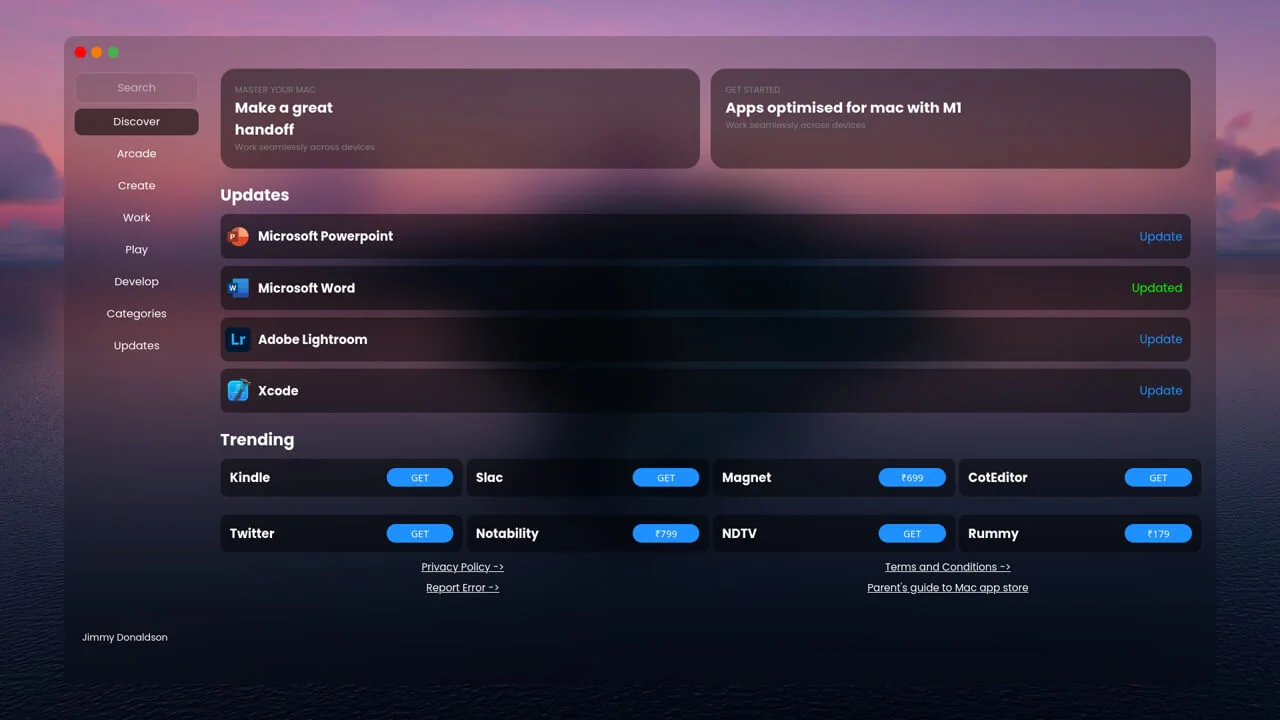Click the Notability app name

tap(507, 534)
